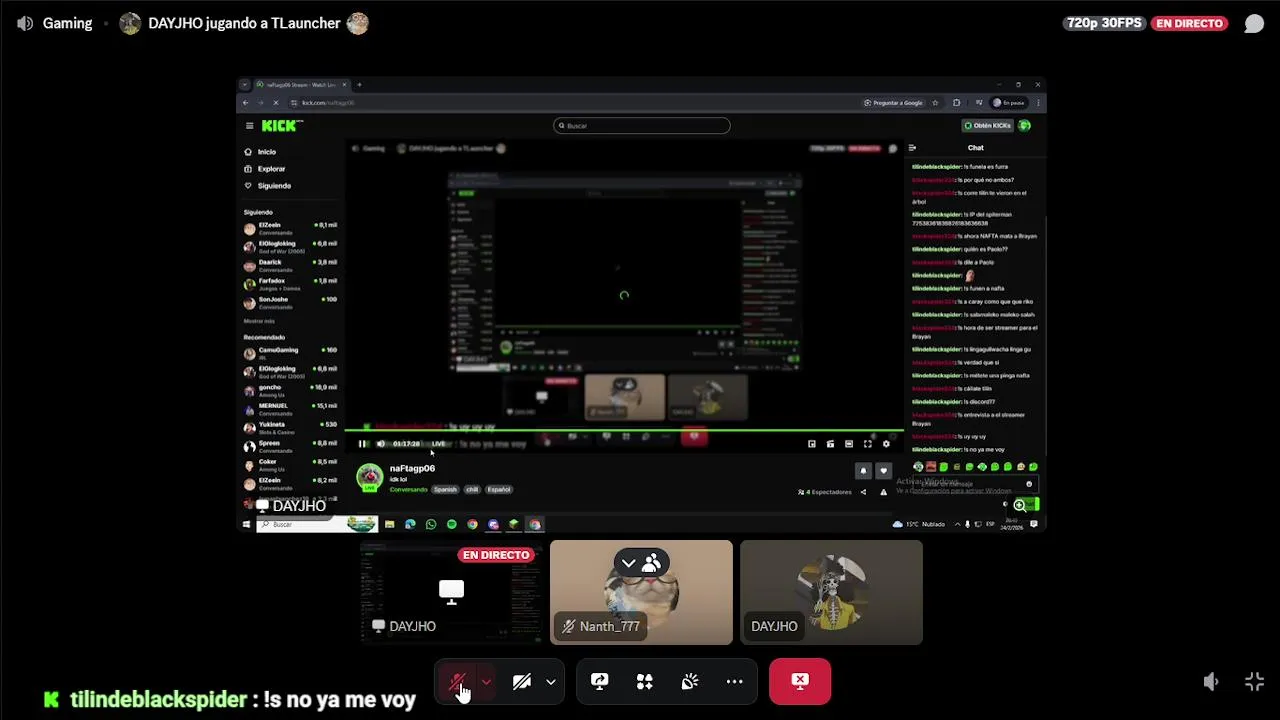Open the chat bubble icon at top right
This screenshot has width=1280, height=720.
pos(1254,23)
